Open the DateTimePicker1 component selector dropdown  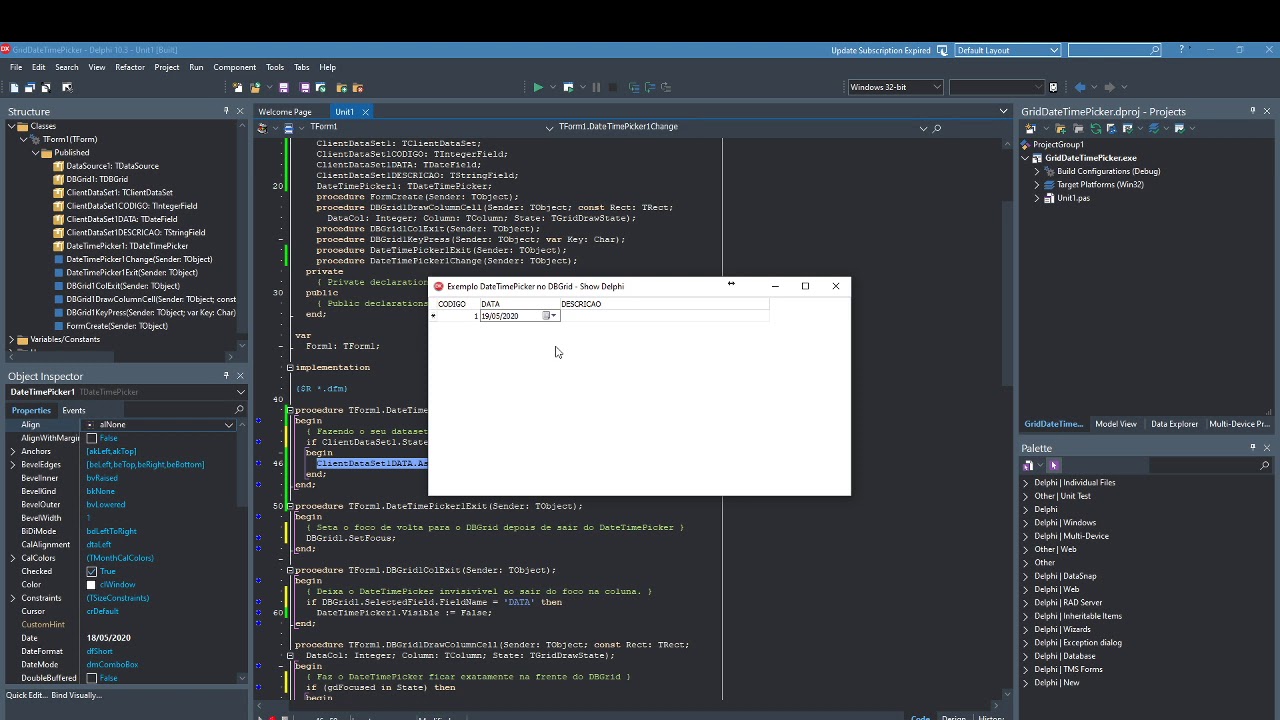240,392
